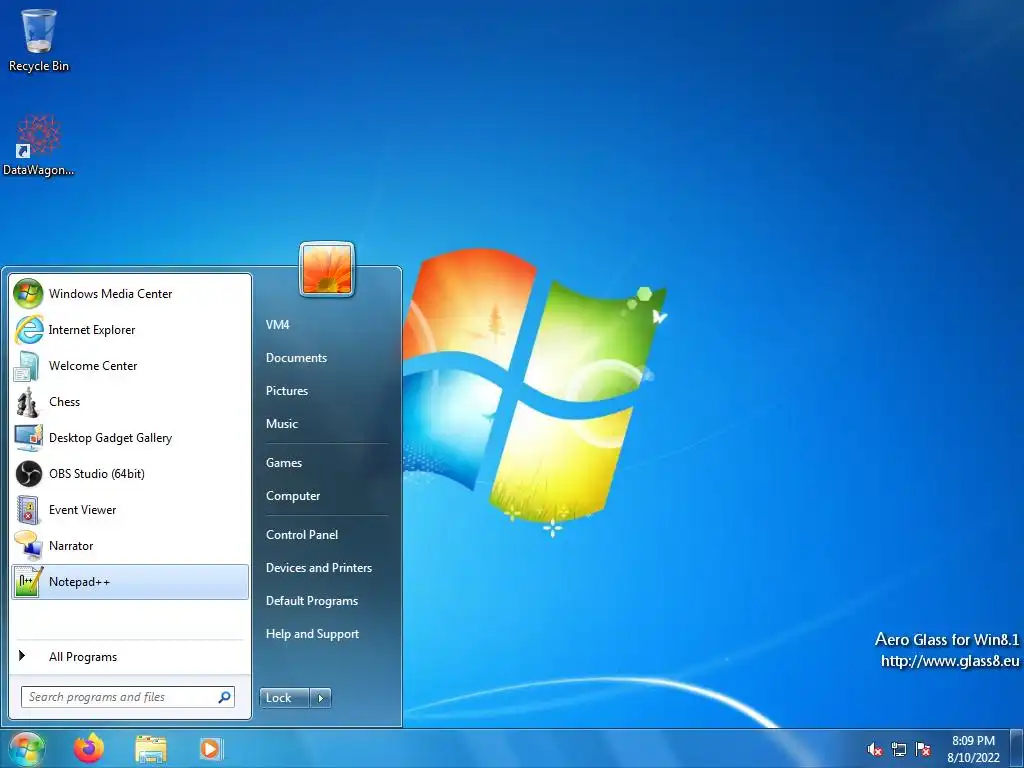Viewport: 1024px width, 768px height.
Task: Open Music from Start menu
Action: (281, 423)
